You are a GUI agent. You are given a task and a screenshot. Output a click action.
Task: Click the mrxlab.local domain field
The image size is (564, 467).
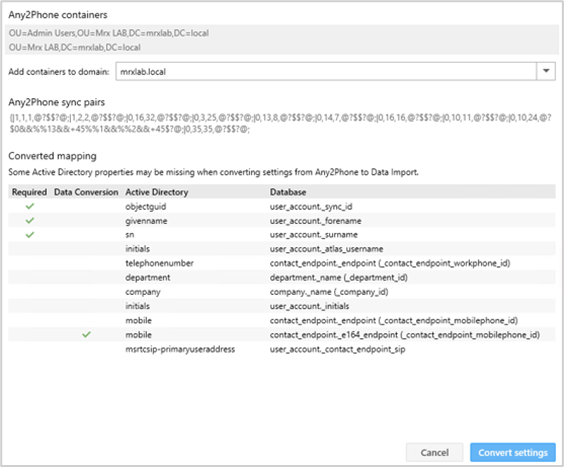pos(326,71)
